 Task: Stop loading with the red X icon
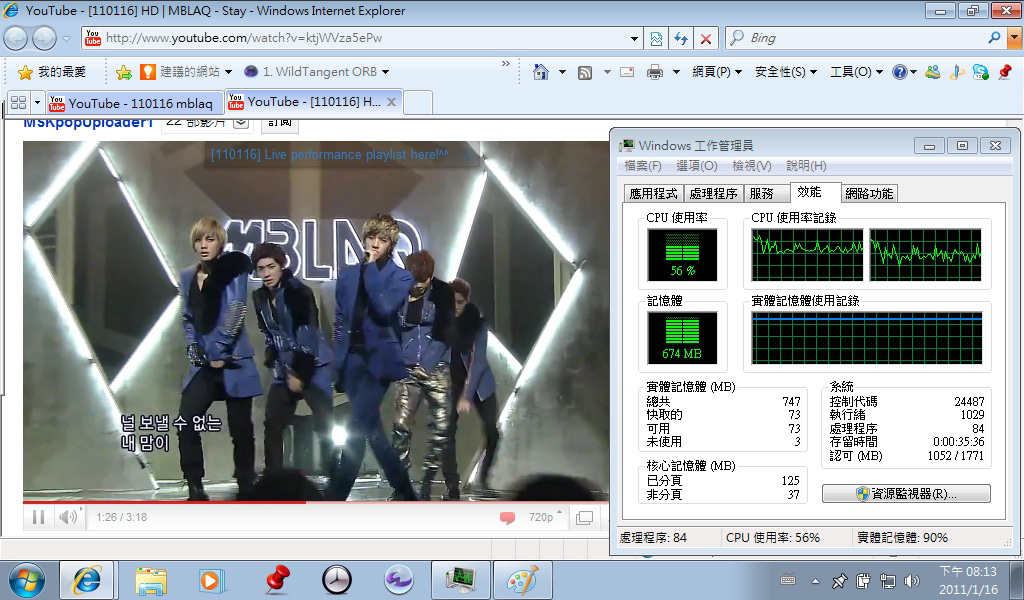(x=706, y=39)
